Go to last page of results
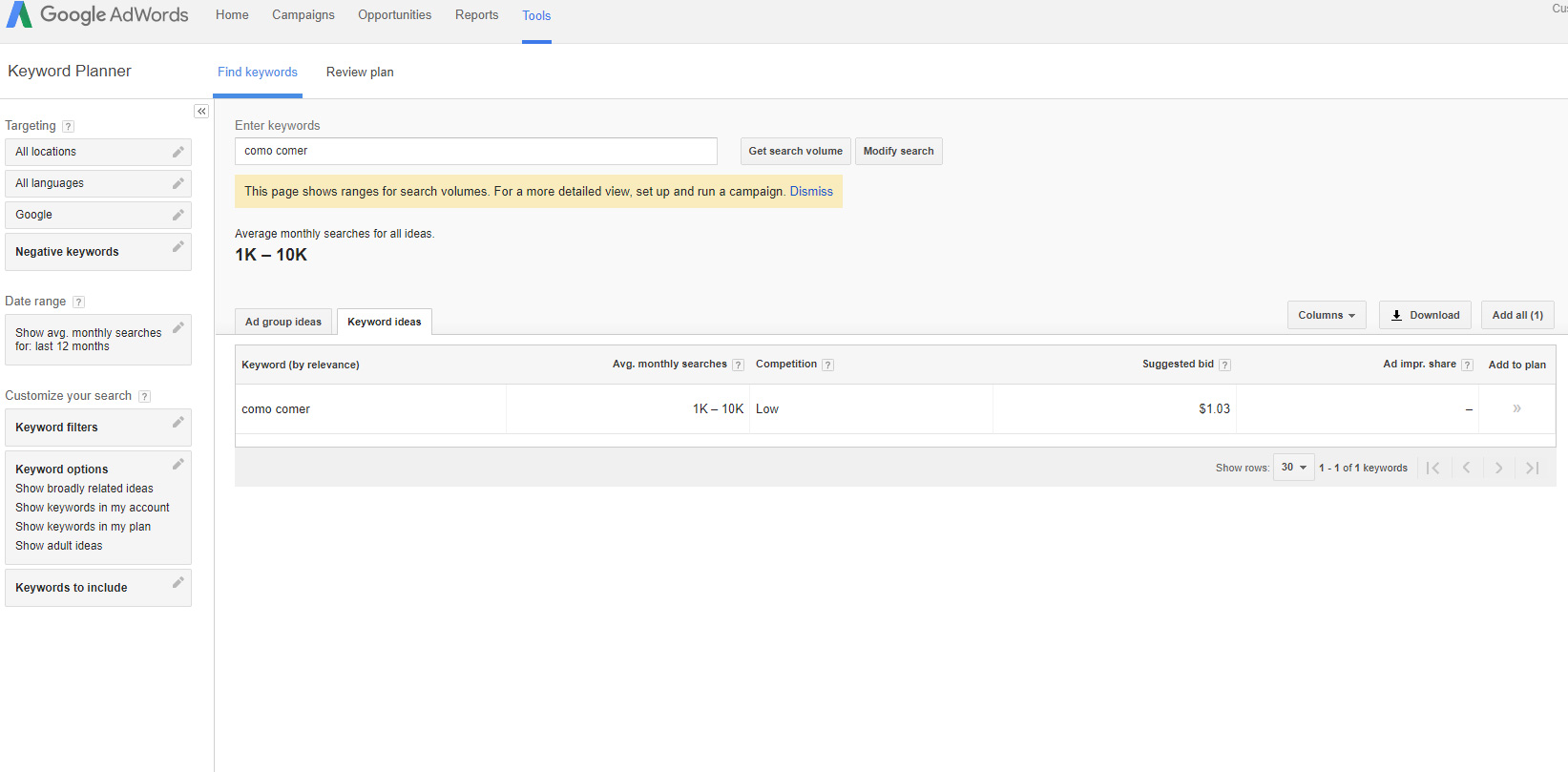This screenshot has height=772, width=1568. 1532,468
